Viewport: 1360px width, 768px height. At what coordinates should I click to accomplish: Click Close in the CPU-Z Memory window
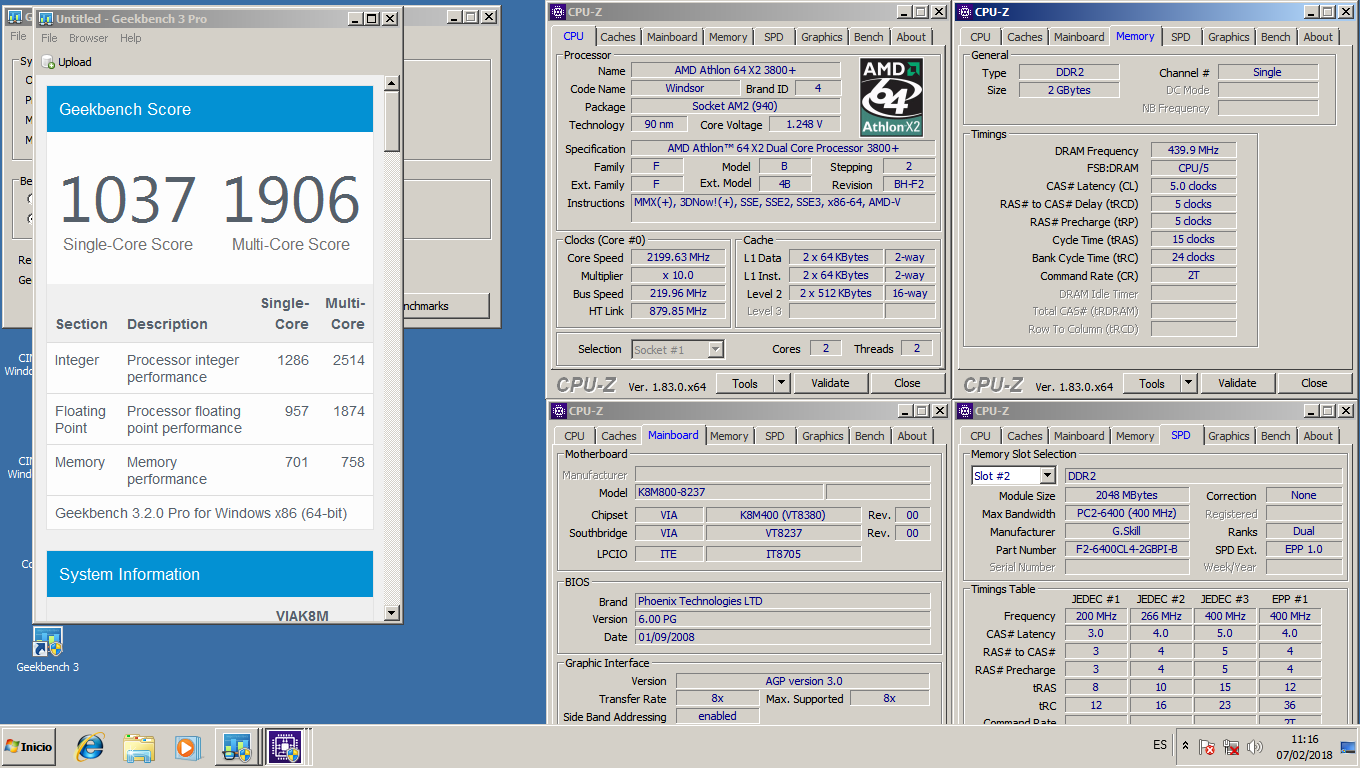1315,383
